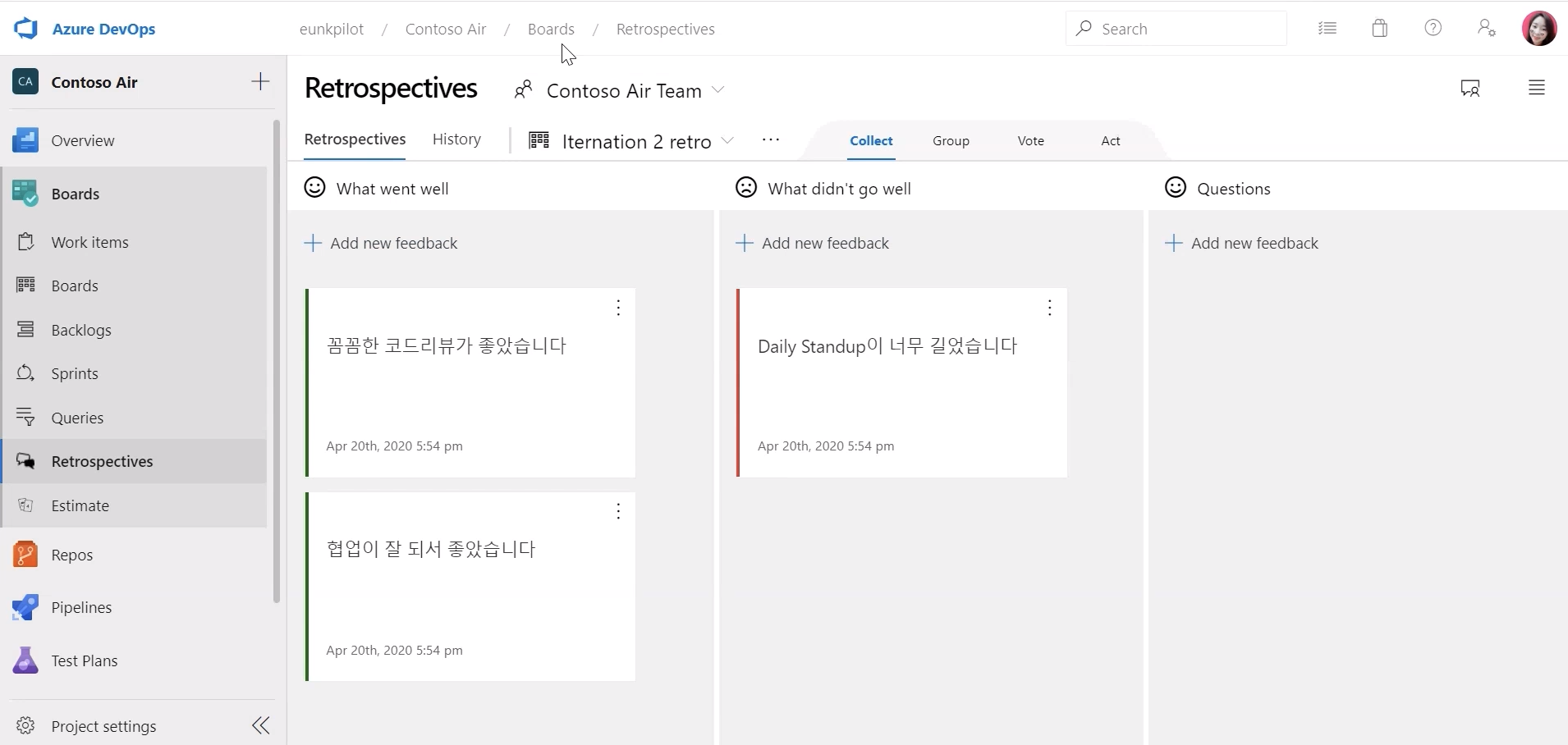Open Queries in the sidebar
The width and height of the screenshot is (1568, 745).
(x=135, y=418)
